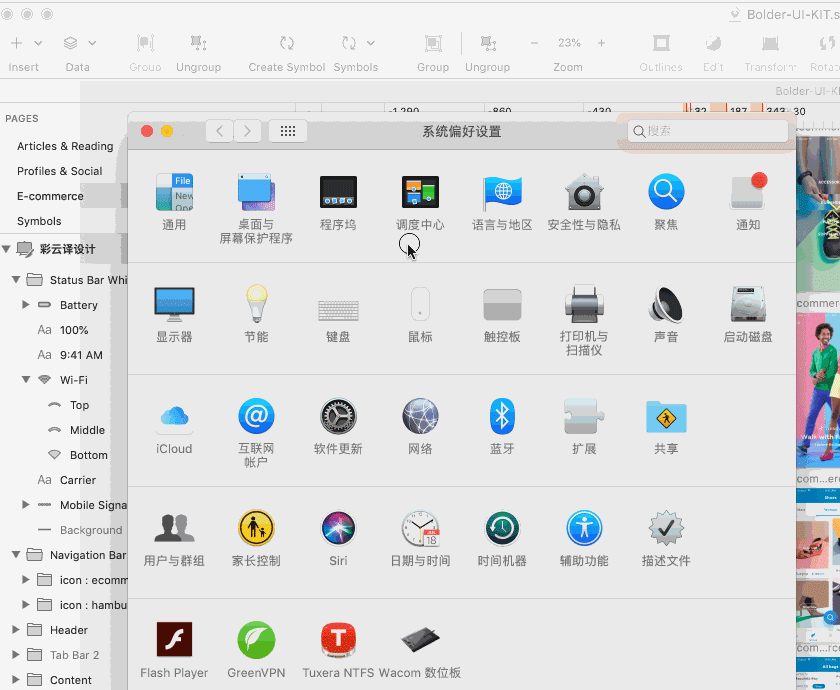Open the 程序坞 (Dock) preferences icon

(338, 192)
